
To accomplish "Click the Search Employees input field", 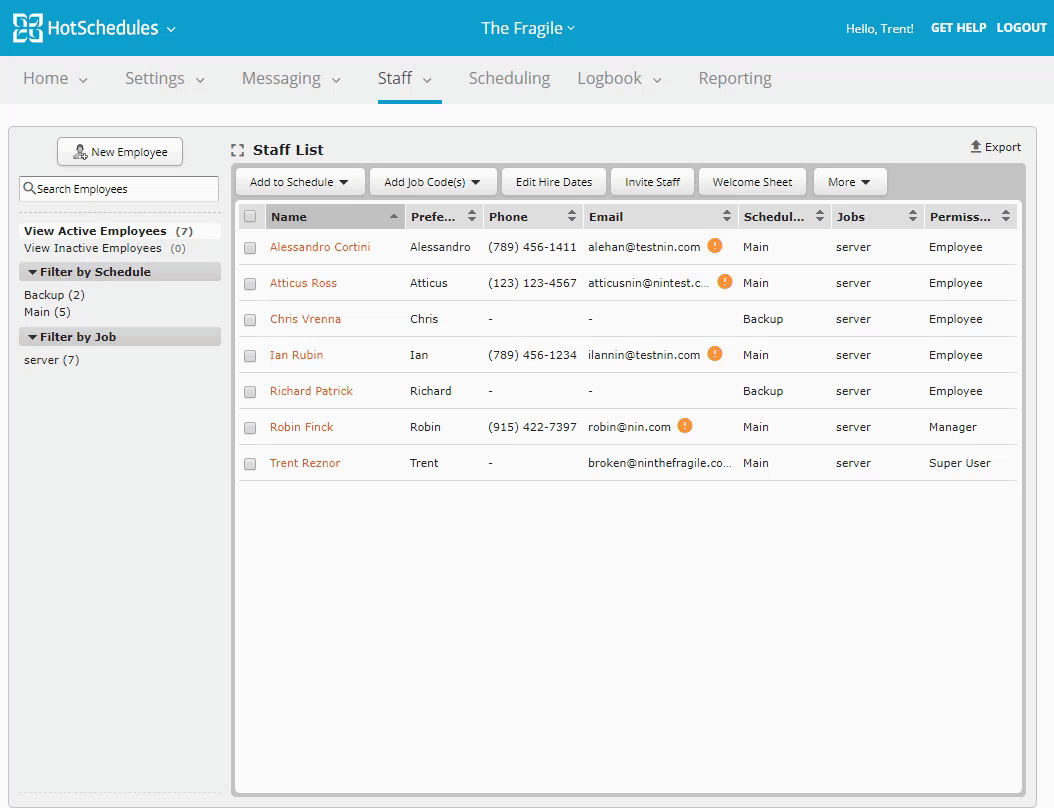I will (x=119, y=189).
